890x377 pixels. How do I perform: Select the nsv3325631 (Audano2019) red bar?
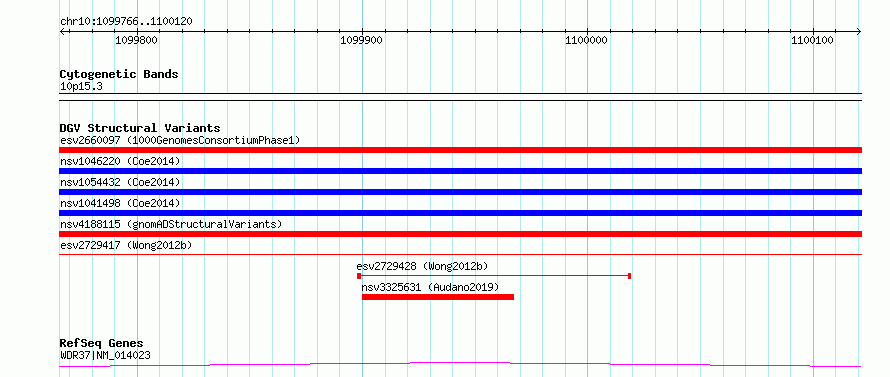pyautogui.click(x=438, y=297)
